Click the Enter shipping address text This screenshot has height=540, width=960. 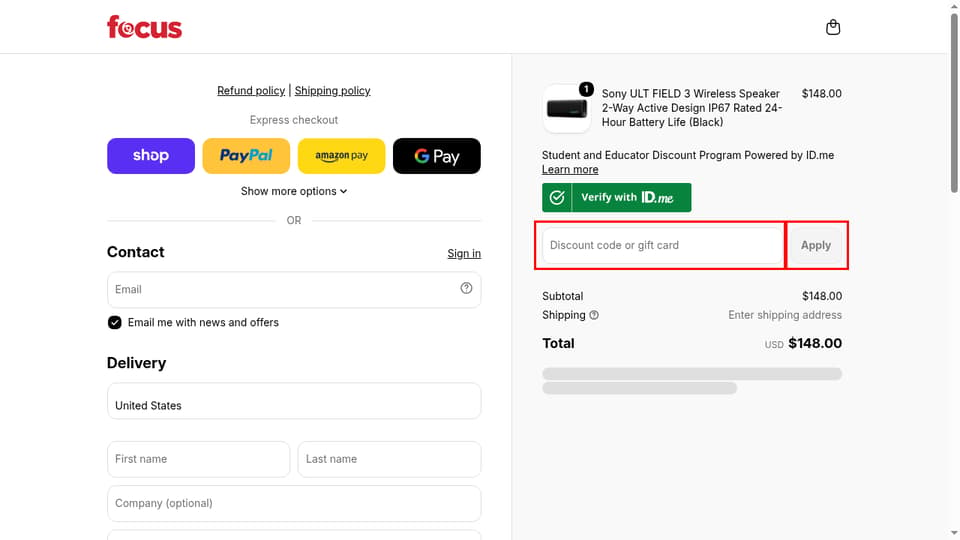click(785, 315)
